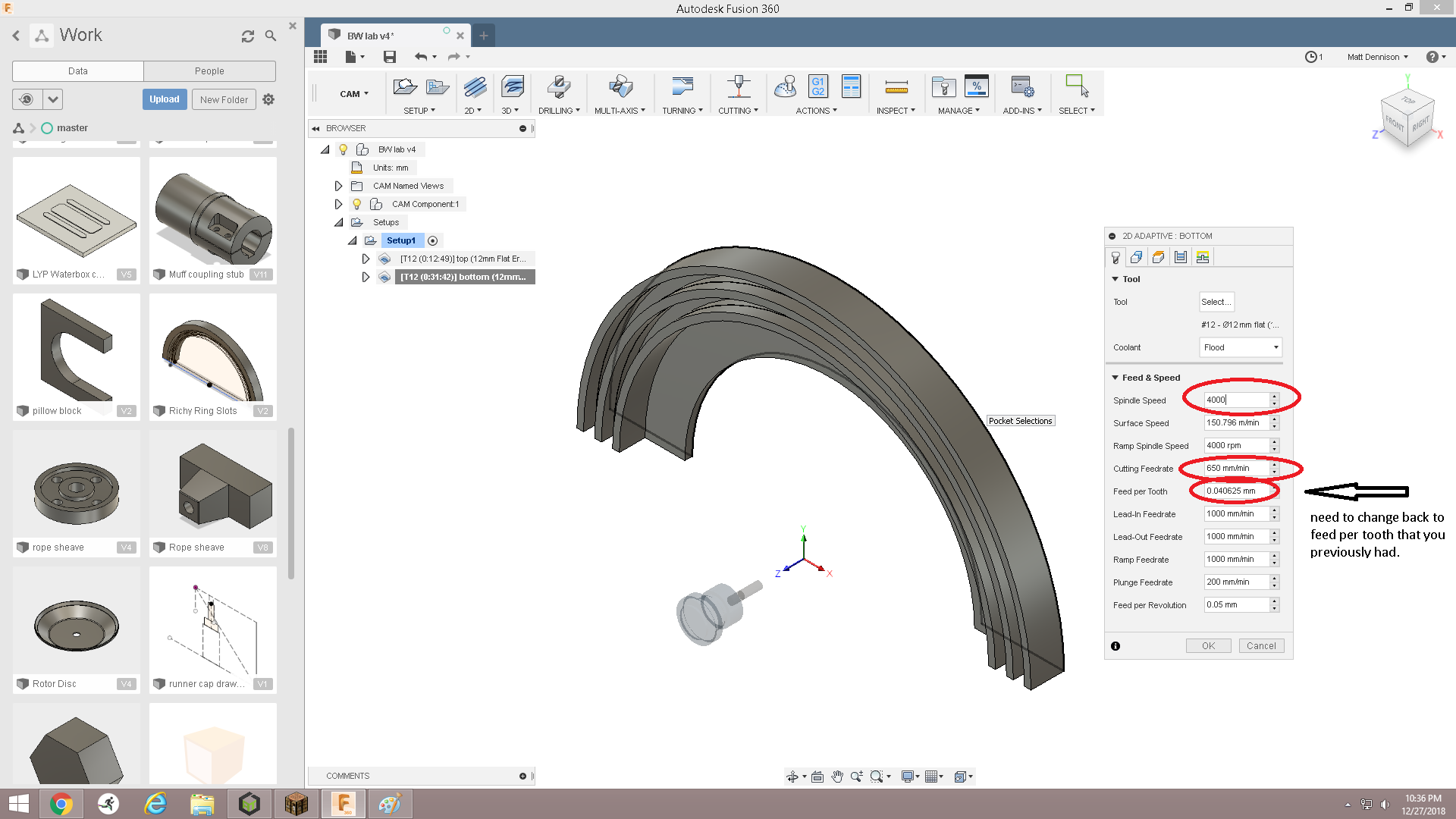Image resolution: width=1456 pixels, height=819 pixels.
Task: Open the MANAGE menu
Action: [959, 111]
